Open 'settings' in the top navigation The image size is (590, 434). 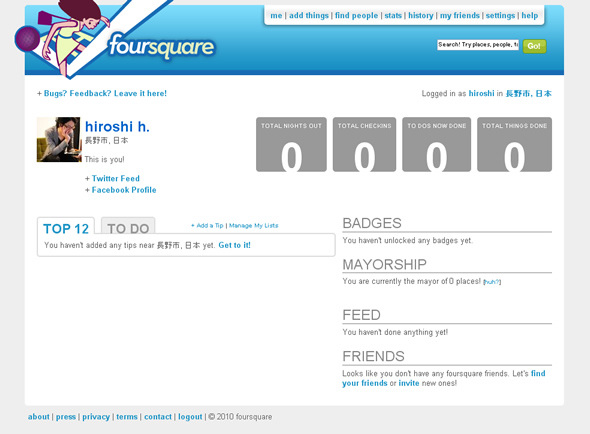pos(500,15)
